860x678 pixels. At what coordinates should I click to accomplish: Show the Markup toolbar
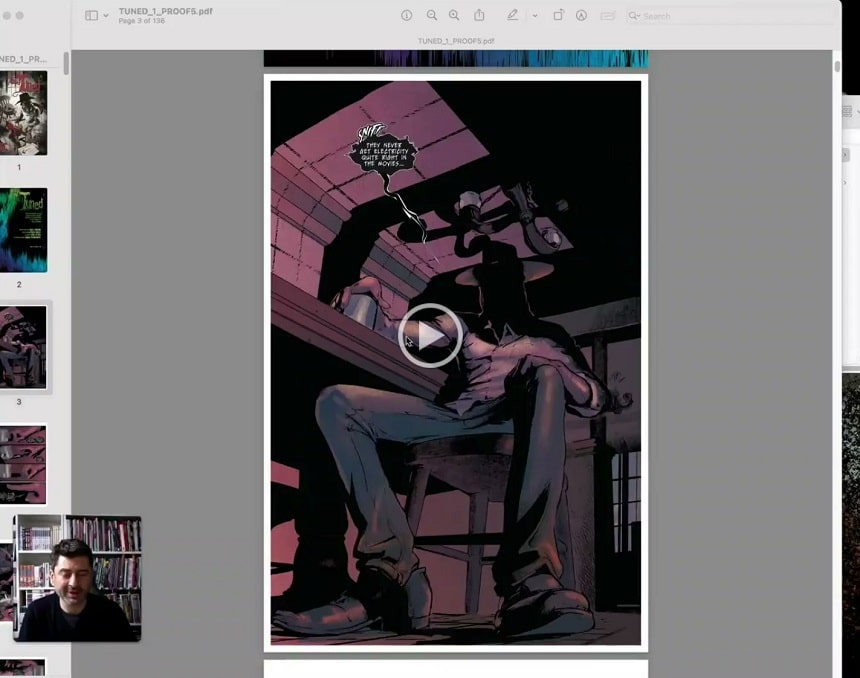(581, 15)
